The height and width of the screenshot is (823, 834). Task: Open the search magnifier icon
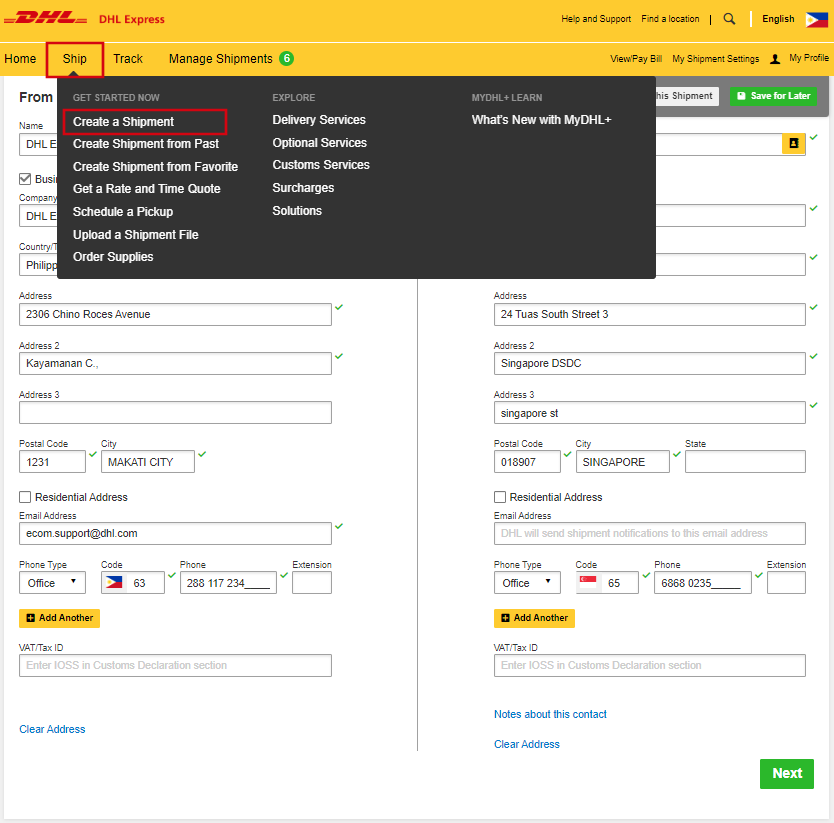(x=729, y=19)
